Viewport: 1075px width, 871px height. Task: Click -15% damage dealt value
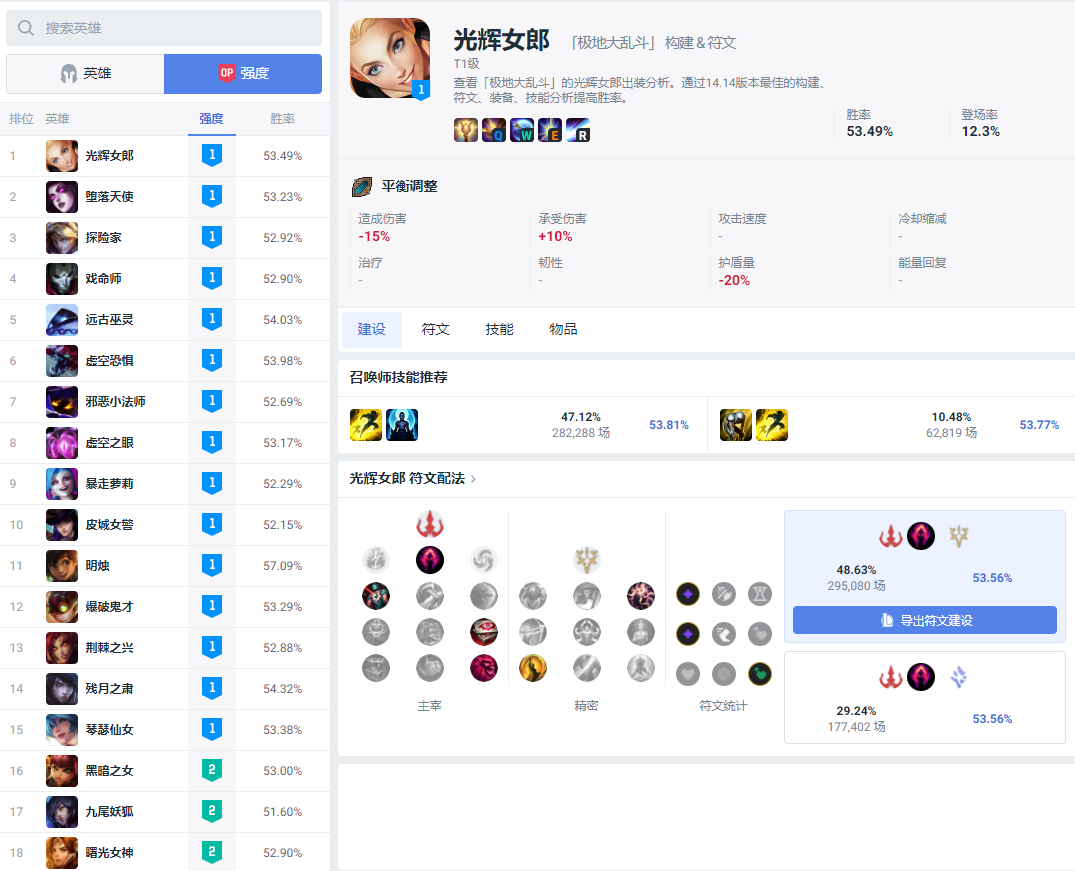[x=374, y=237]
